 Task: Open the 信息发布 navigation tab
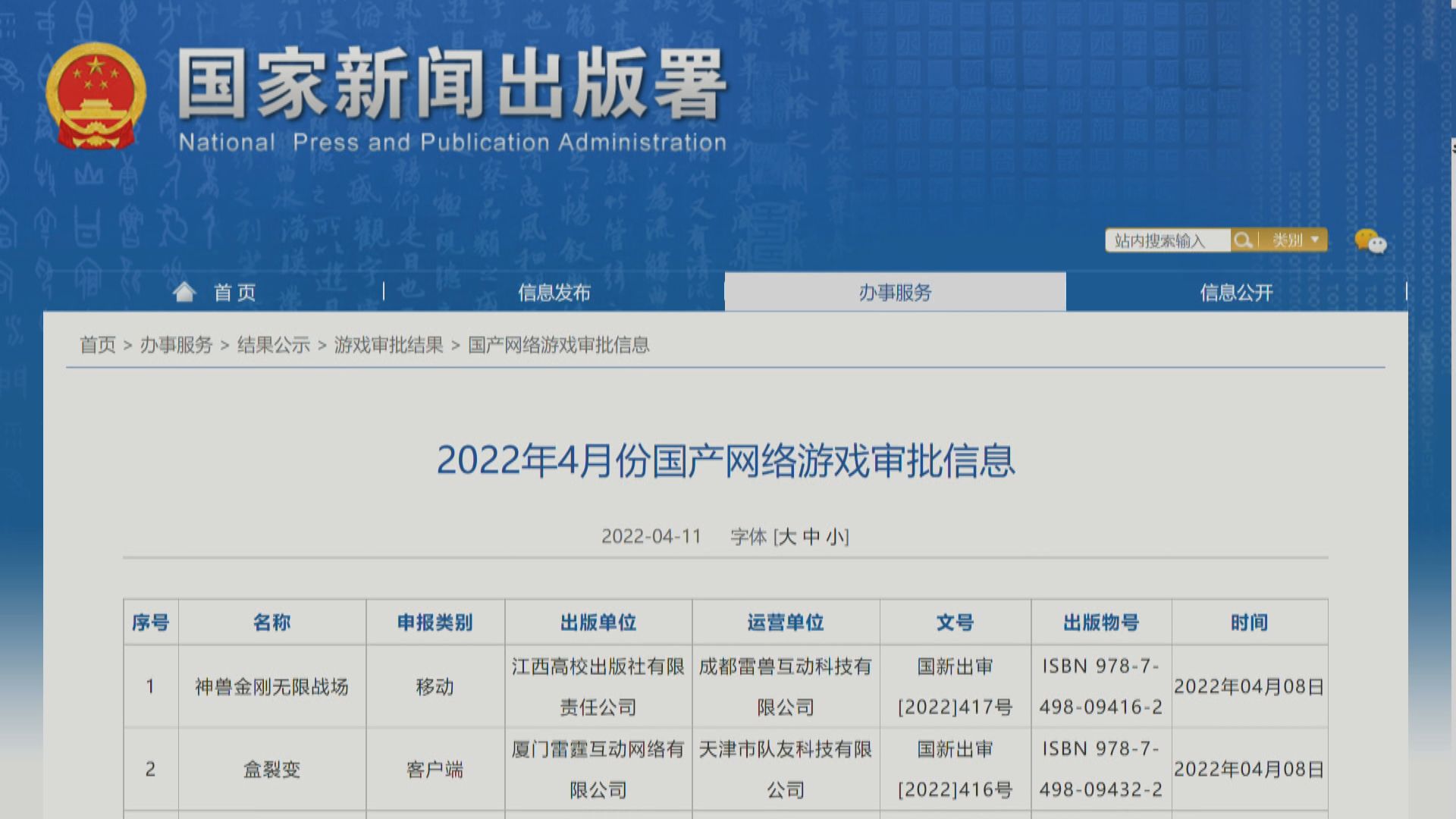pyautogui.click(x=554, y=293)
